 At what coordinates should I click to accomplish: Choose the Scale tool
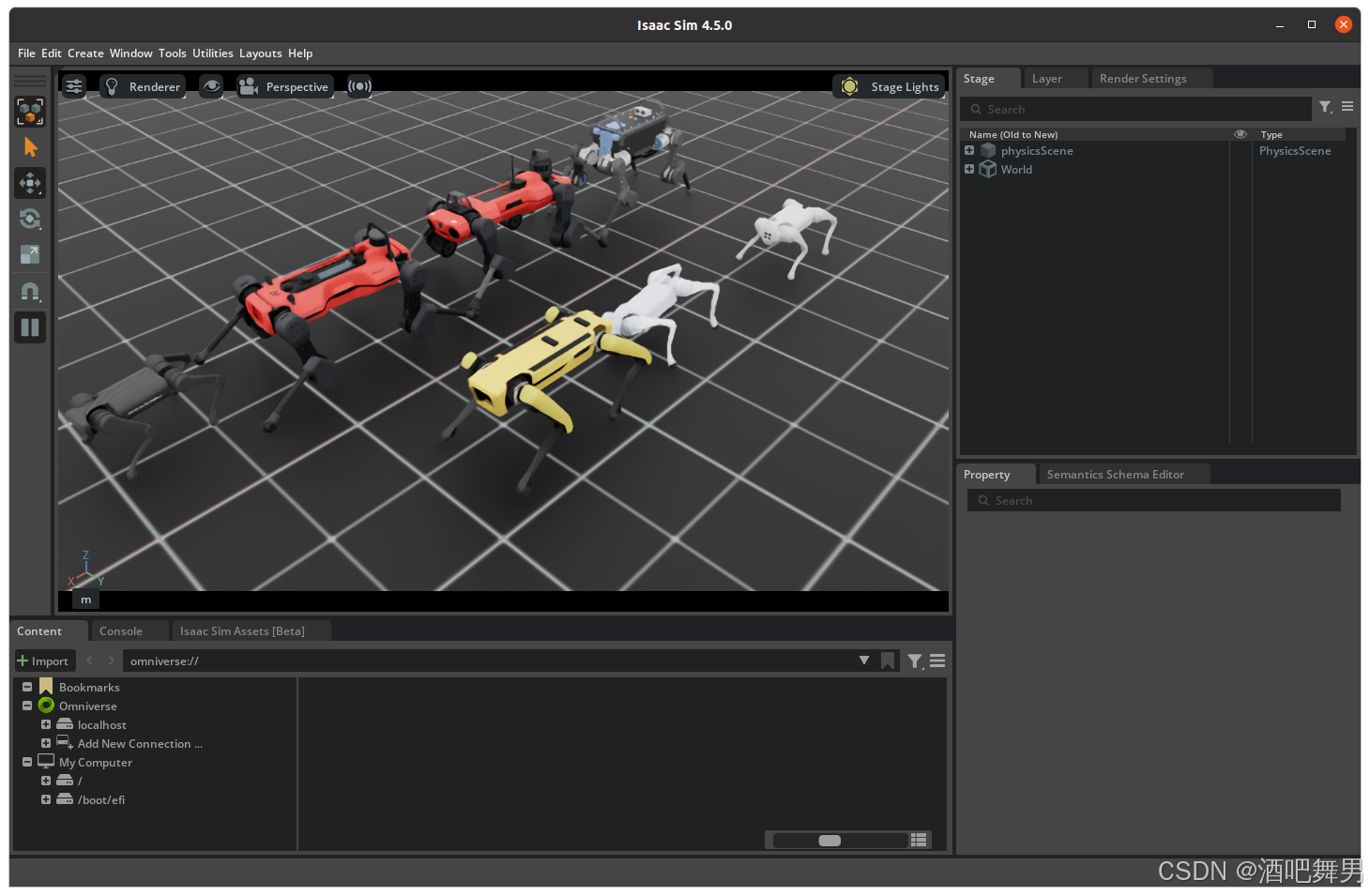[x=30, y=254]
